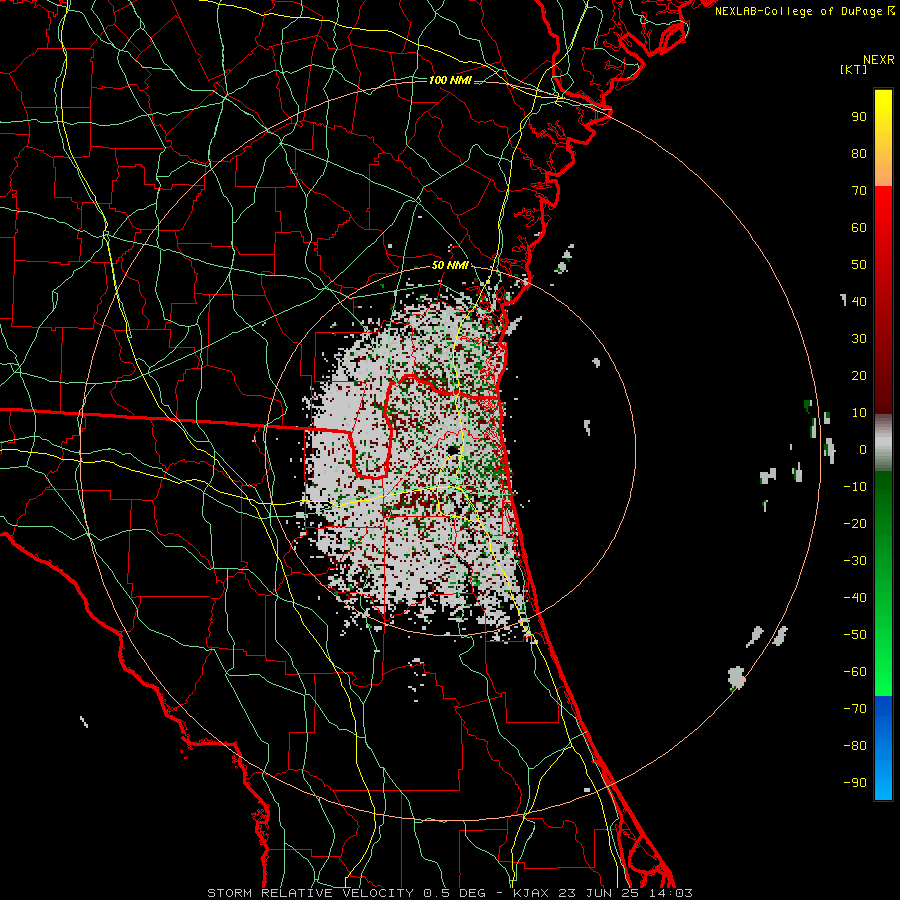Click the -60 value on velocity scale
Screen dimensions: 900x900
(x=855, y=672)
